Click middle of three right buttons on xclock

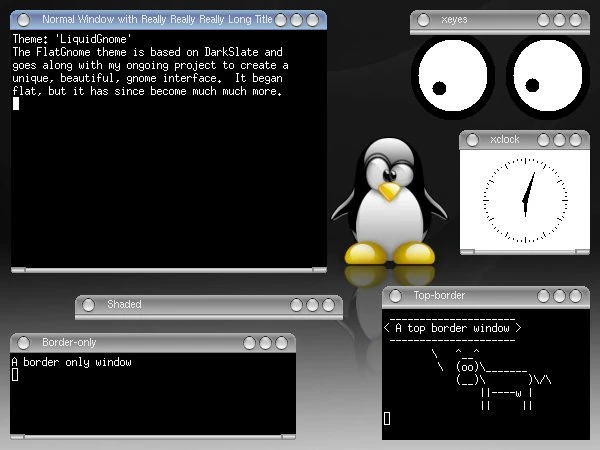[559, 140]
